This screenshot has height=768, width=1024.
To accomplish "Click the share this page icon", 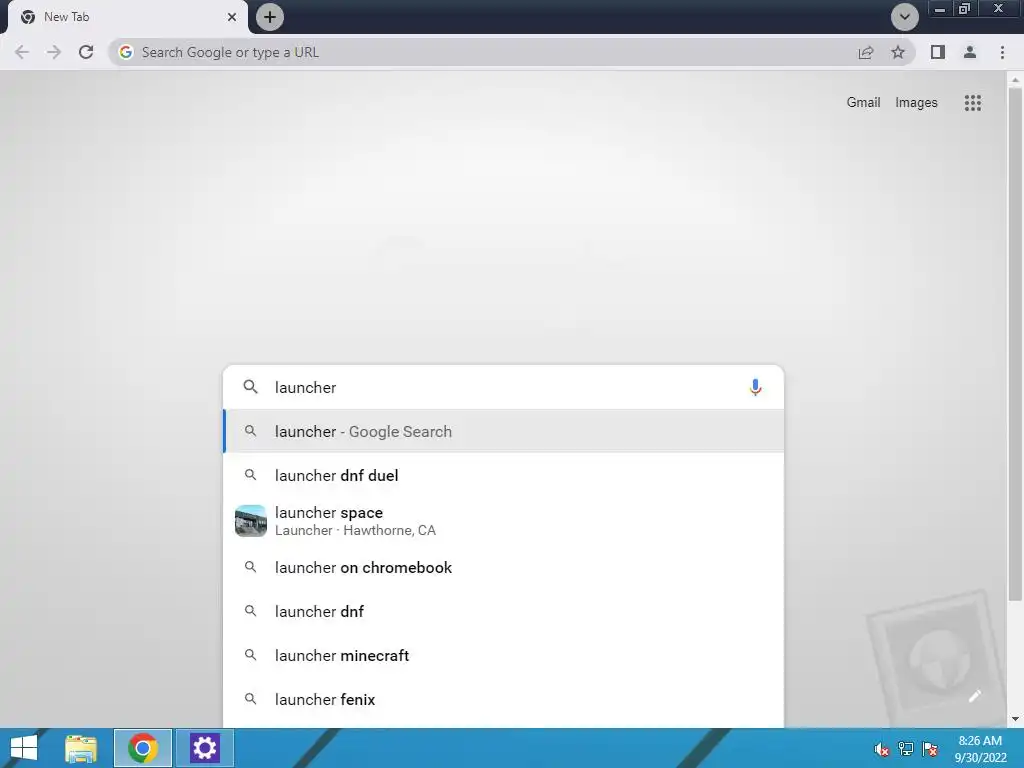I will coord(866,52).
